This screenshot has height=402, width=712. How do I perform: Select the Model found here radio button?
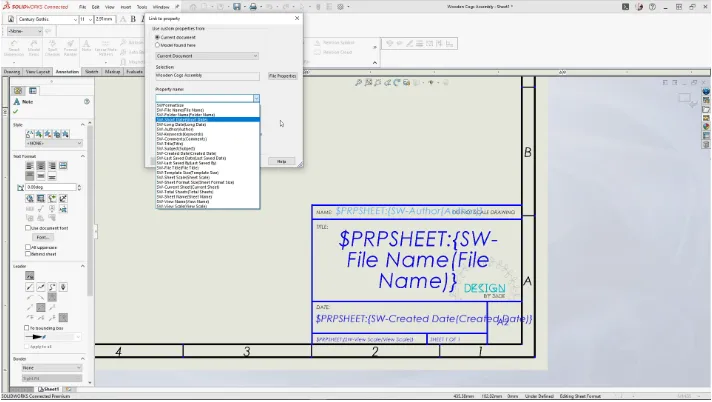158,45
